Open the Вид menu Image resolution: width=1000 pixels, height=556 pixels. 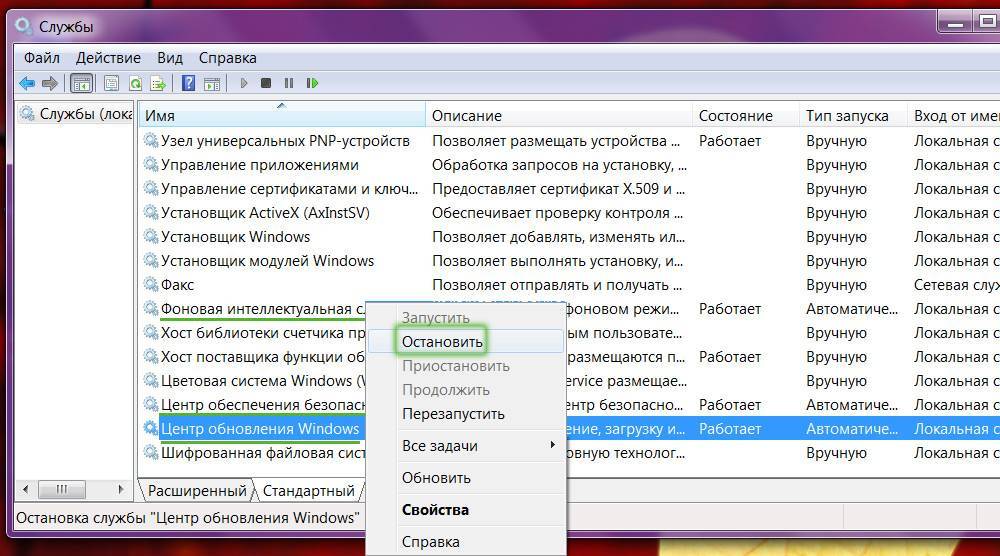click(x=169, y=58)
